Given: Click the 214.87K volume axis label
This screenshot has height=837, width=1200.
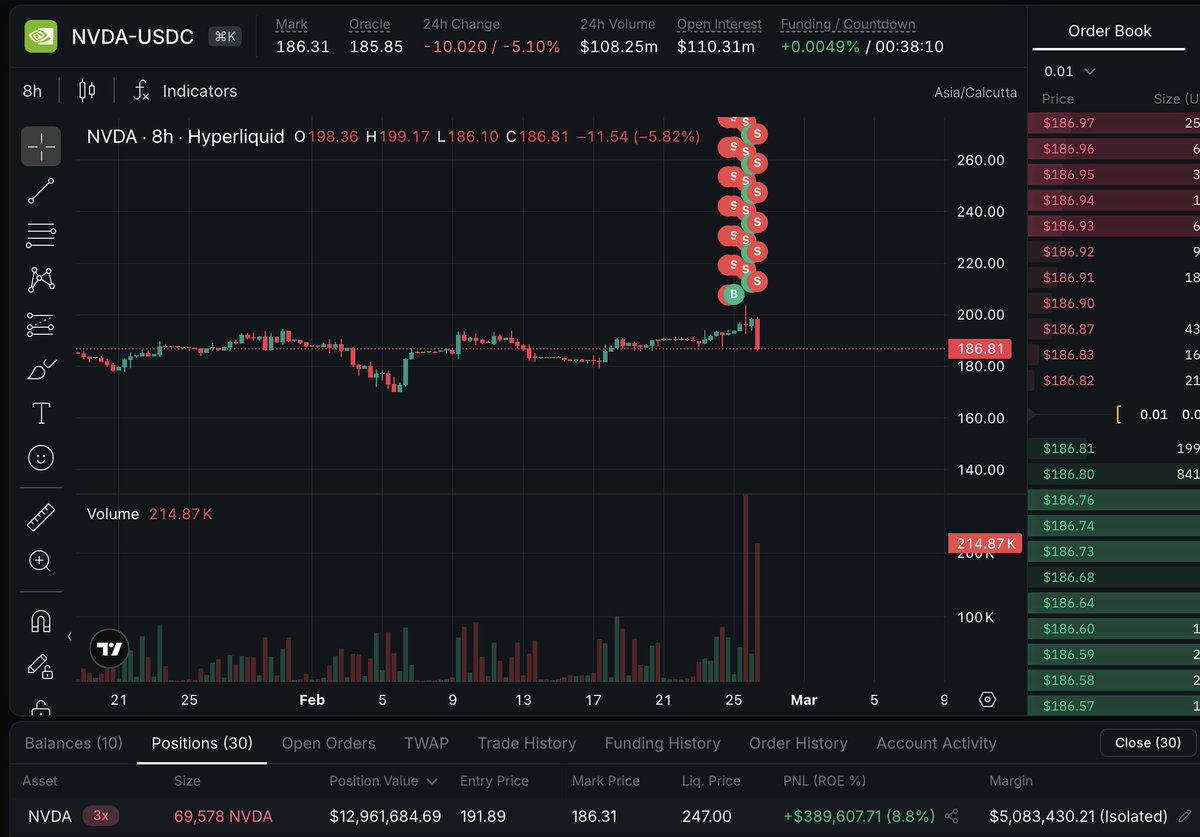Looking at the screenshot, I should point(984,544).
